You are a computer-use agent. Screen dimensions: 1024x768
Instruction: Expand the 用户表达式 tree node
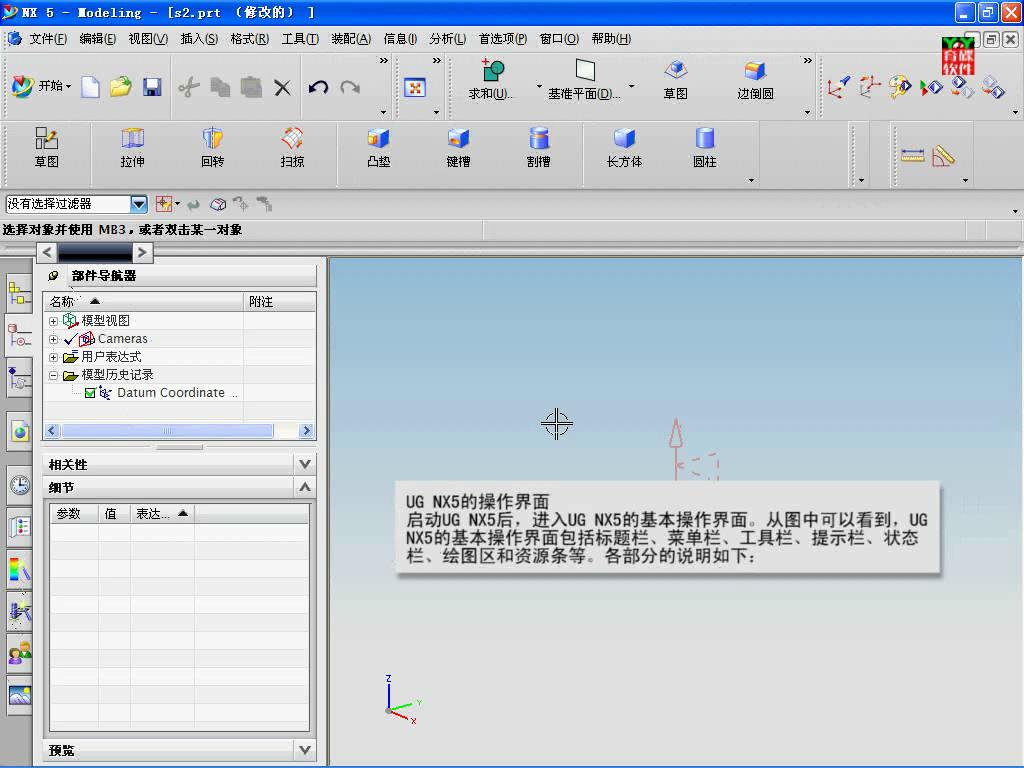54,357
